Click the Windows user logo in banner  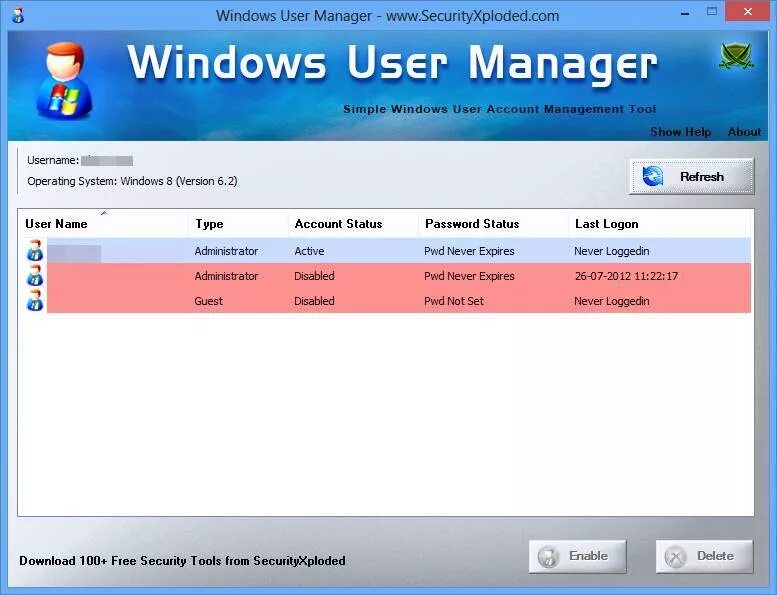64,81
